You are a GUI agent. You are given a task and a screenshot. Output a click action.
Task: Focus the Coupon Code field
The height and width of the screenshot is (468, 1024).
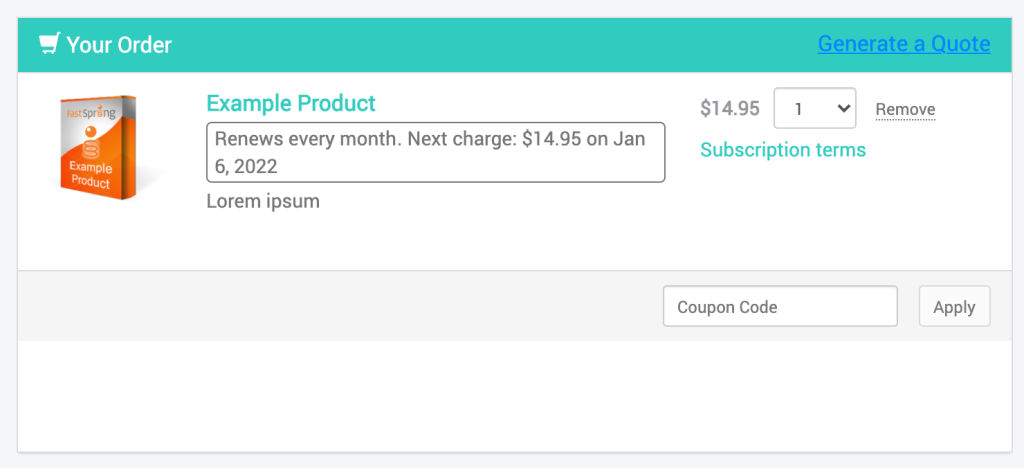pyautogui.click(x=780, y=306)
